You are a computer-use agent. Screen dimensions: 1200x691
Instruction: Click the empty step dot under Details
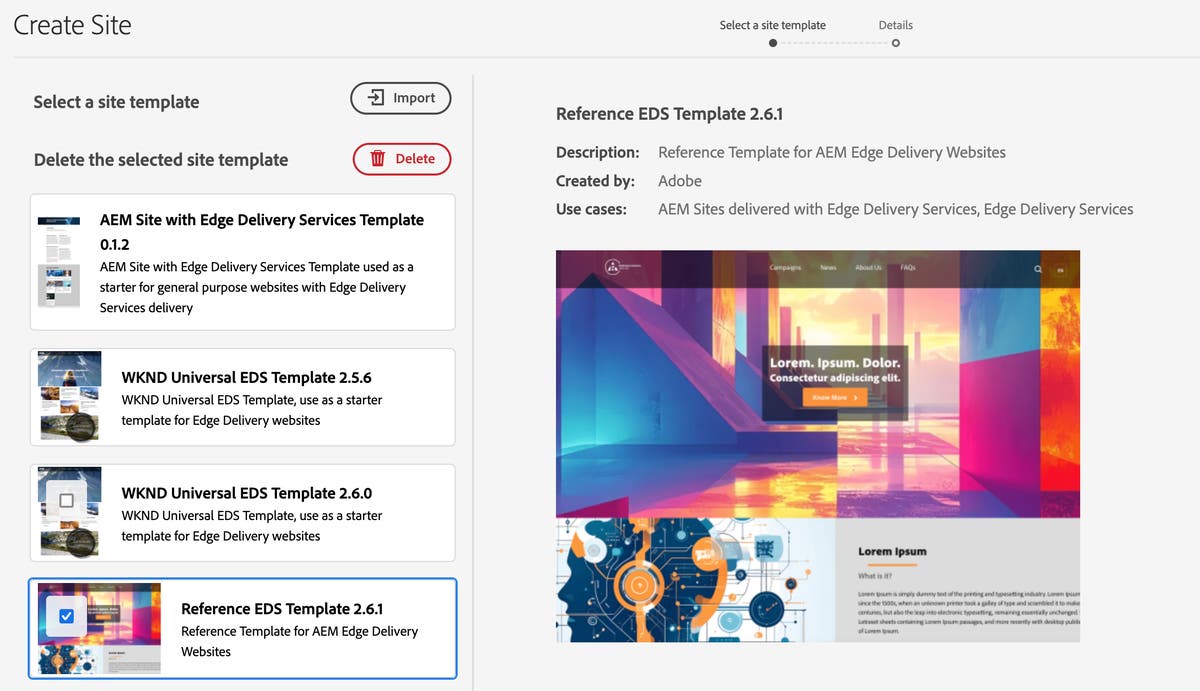pos(895,43)
